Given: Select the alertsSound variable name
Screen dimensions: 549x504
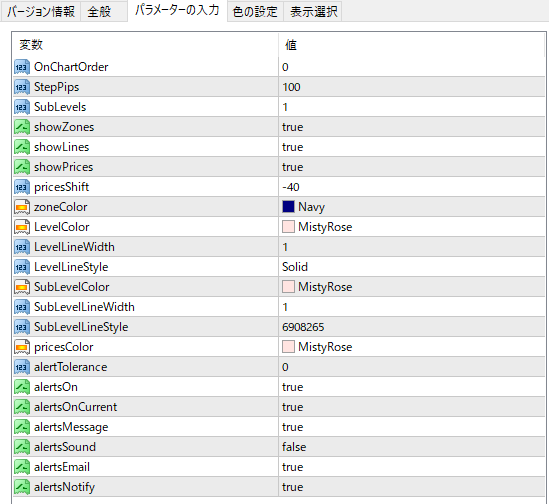Looking at the screenshot, I should point(65,447).
